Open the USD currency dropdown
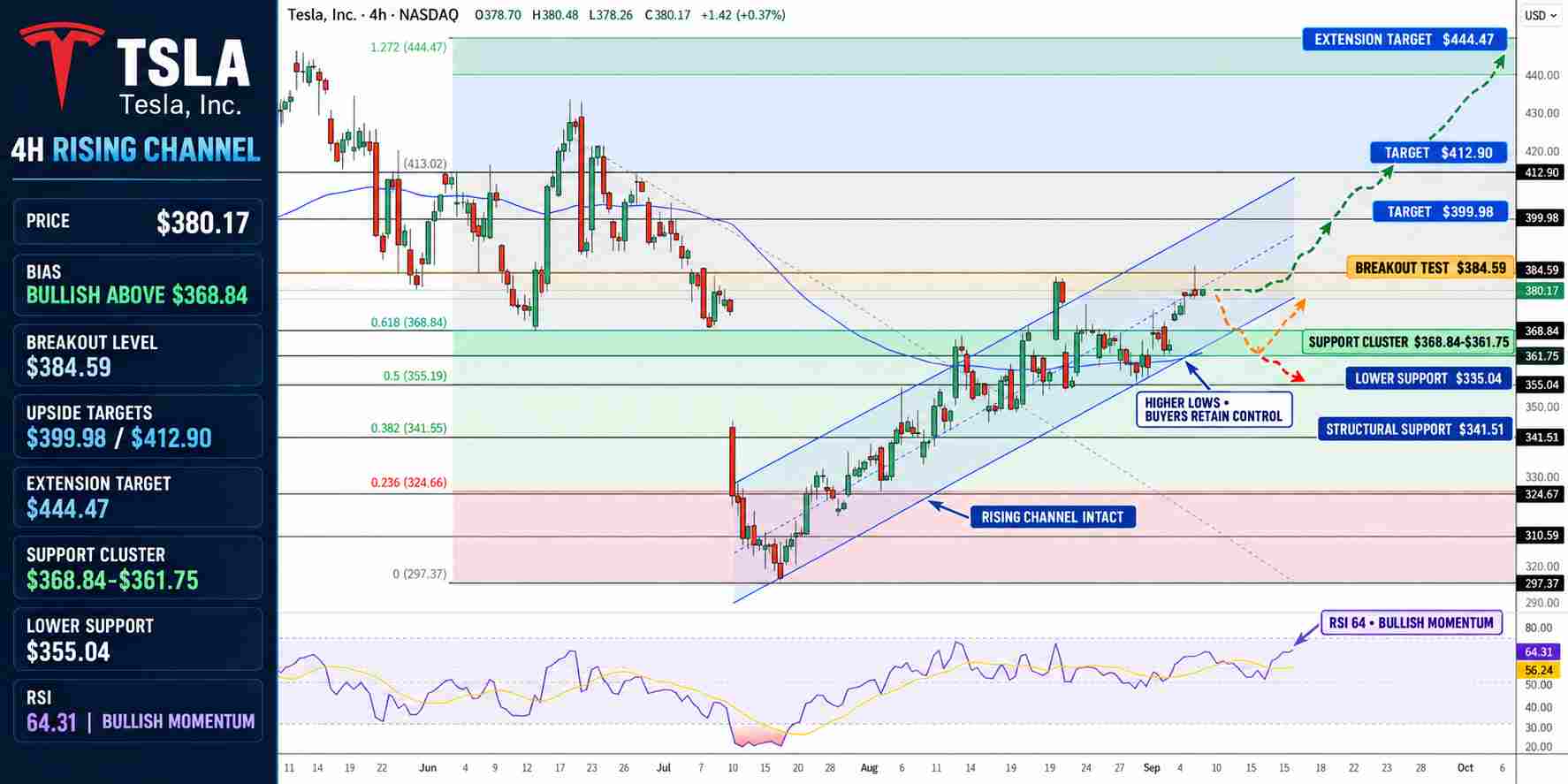This screenshot has width=1568, height=784. click(x=1541, y=15)
